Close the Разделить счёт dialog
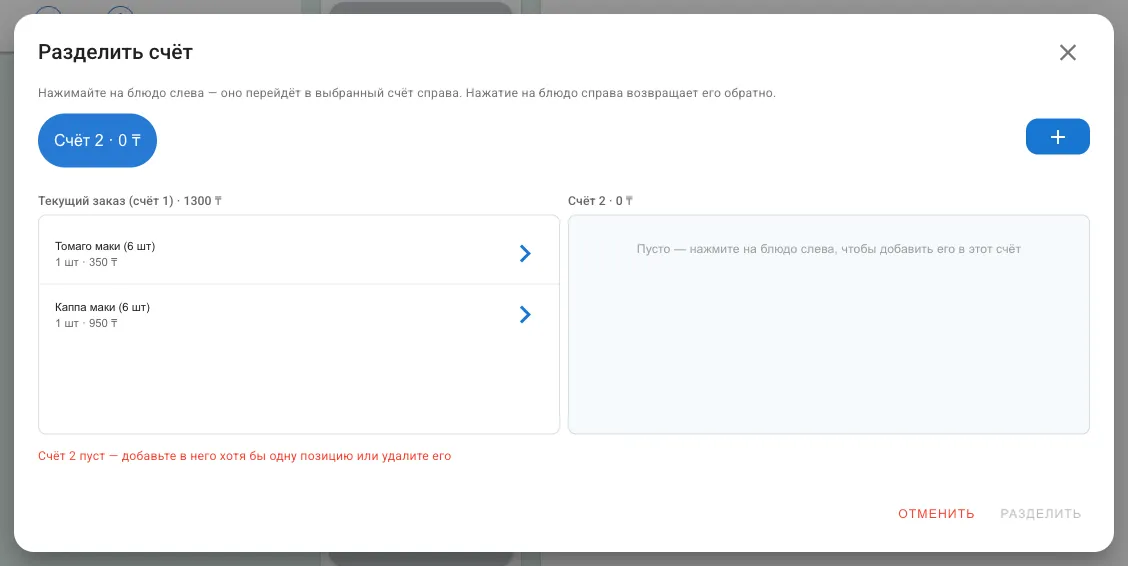The image size is (1128, 566). click(x=1068, y=53)
